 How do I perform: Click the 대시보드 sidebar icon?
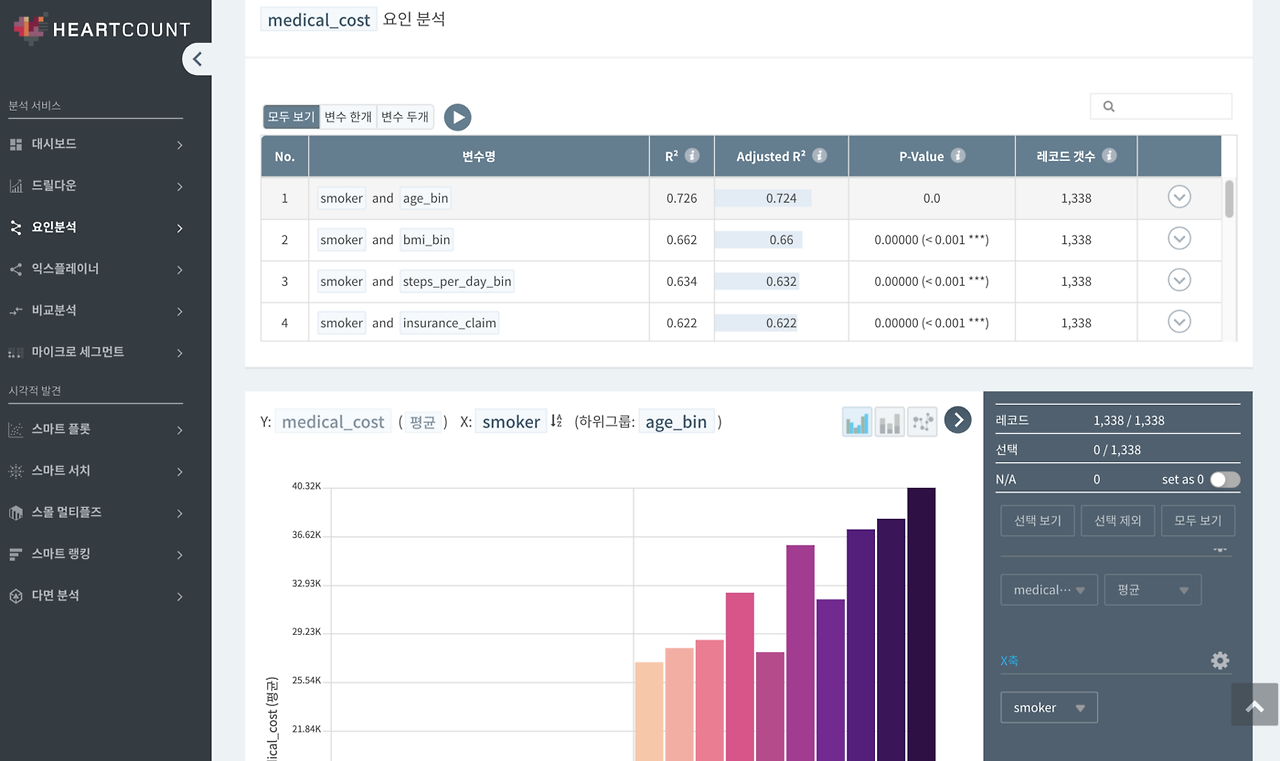(15, 145)
